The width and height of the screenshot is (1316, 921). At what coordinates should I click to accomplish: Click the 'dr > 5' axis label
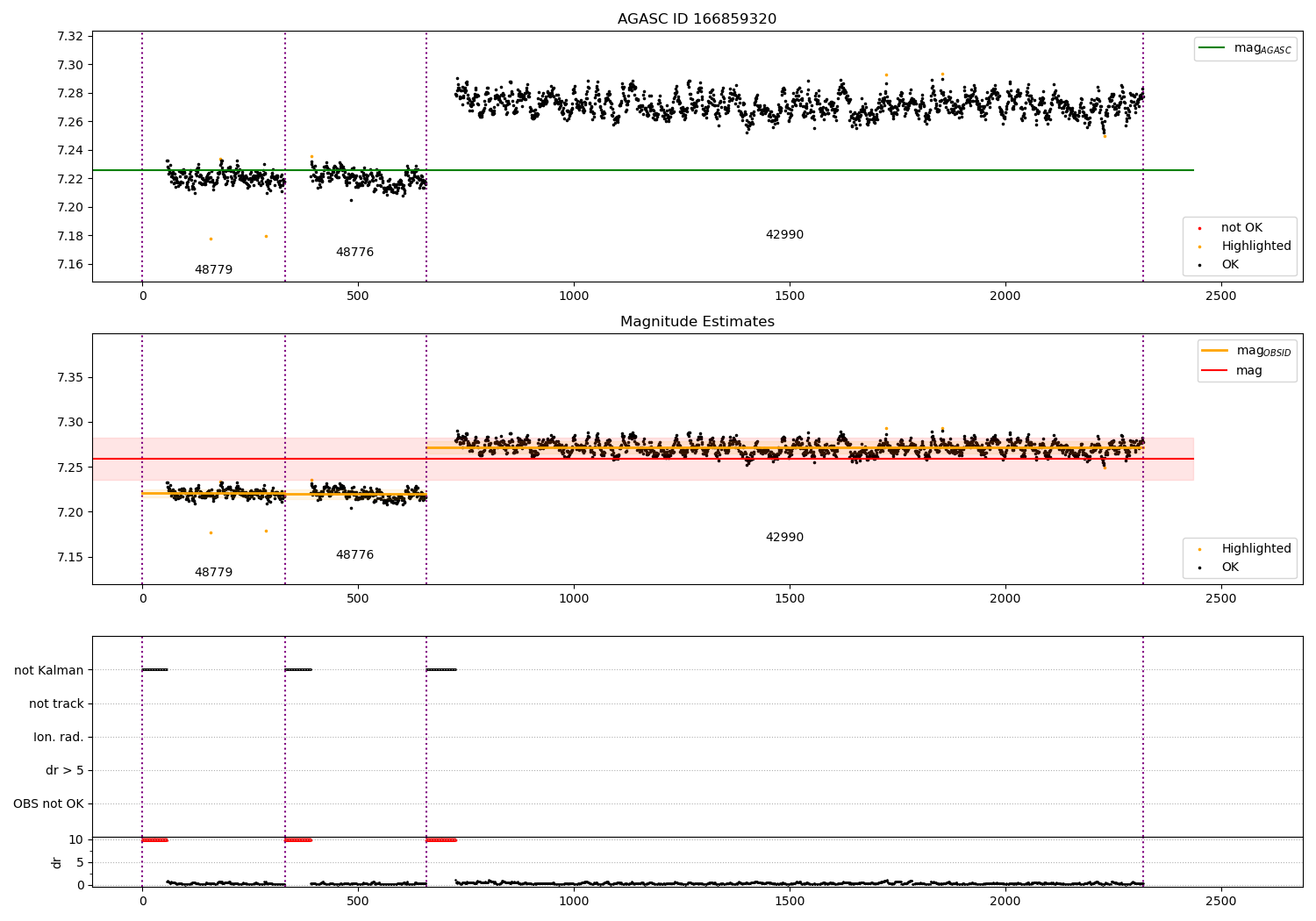click(x=65, y=770)
